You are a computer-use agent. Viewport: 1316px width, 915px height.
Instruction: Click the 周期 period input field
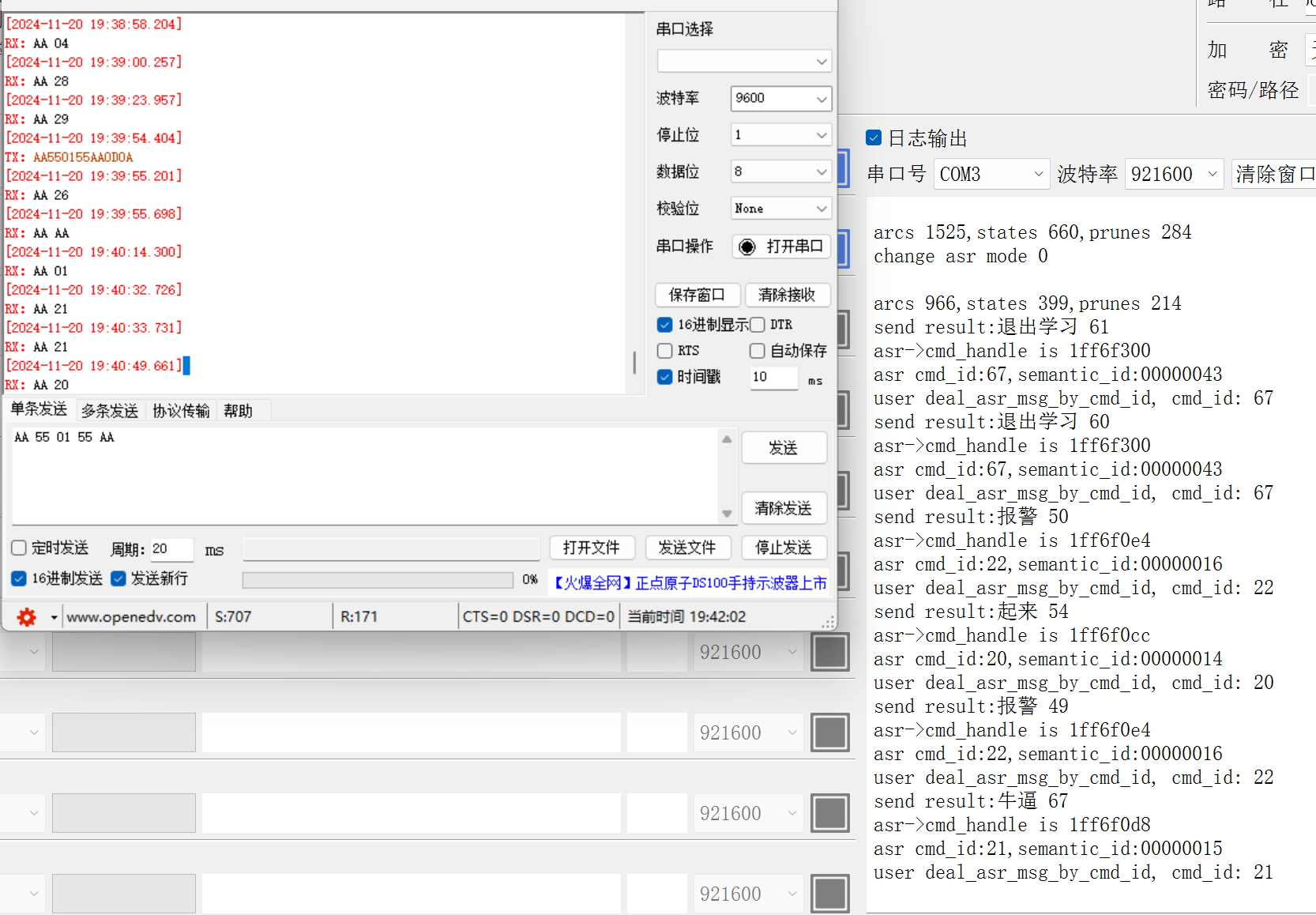point(171,548)
